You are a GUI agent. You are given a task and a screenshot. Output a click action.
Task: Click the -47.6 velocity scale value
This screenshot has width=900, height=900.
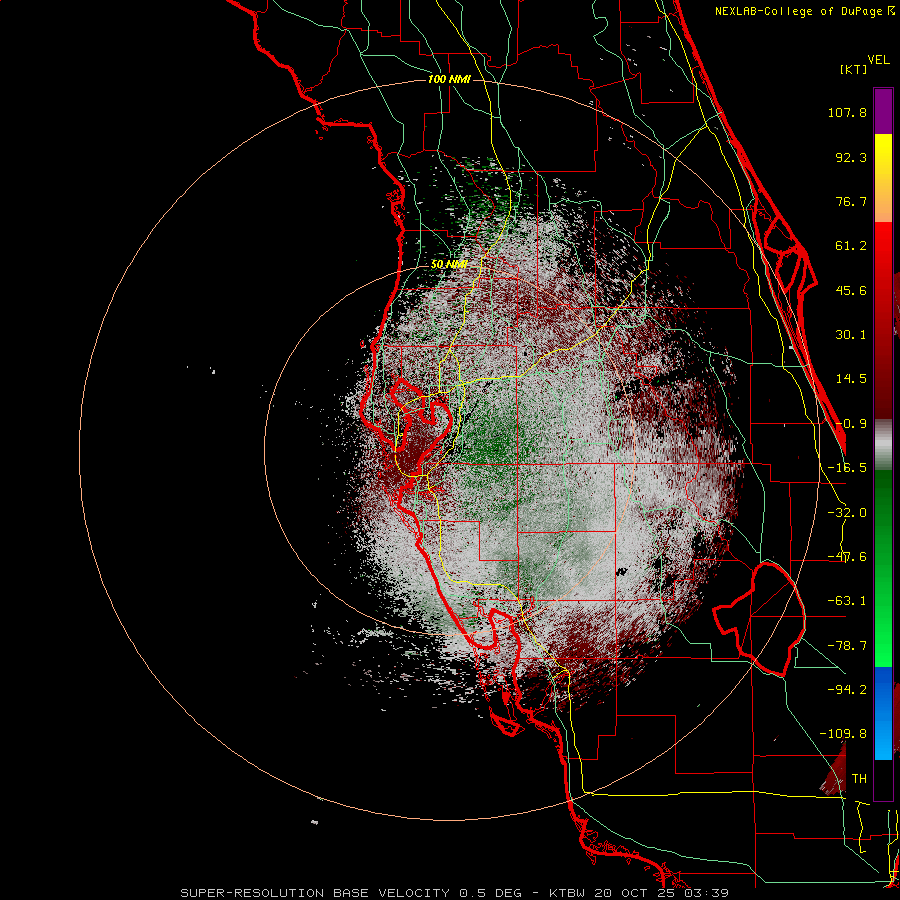[x=847, y=557]
